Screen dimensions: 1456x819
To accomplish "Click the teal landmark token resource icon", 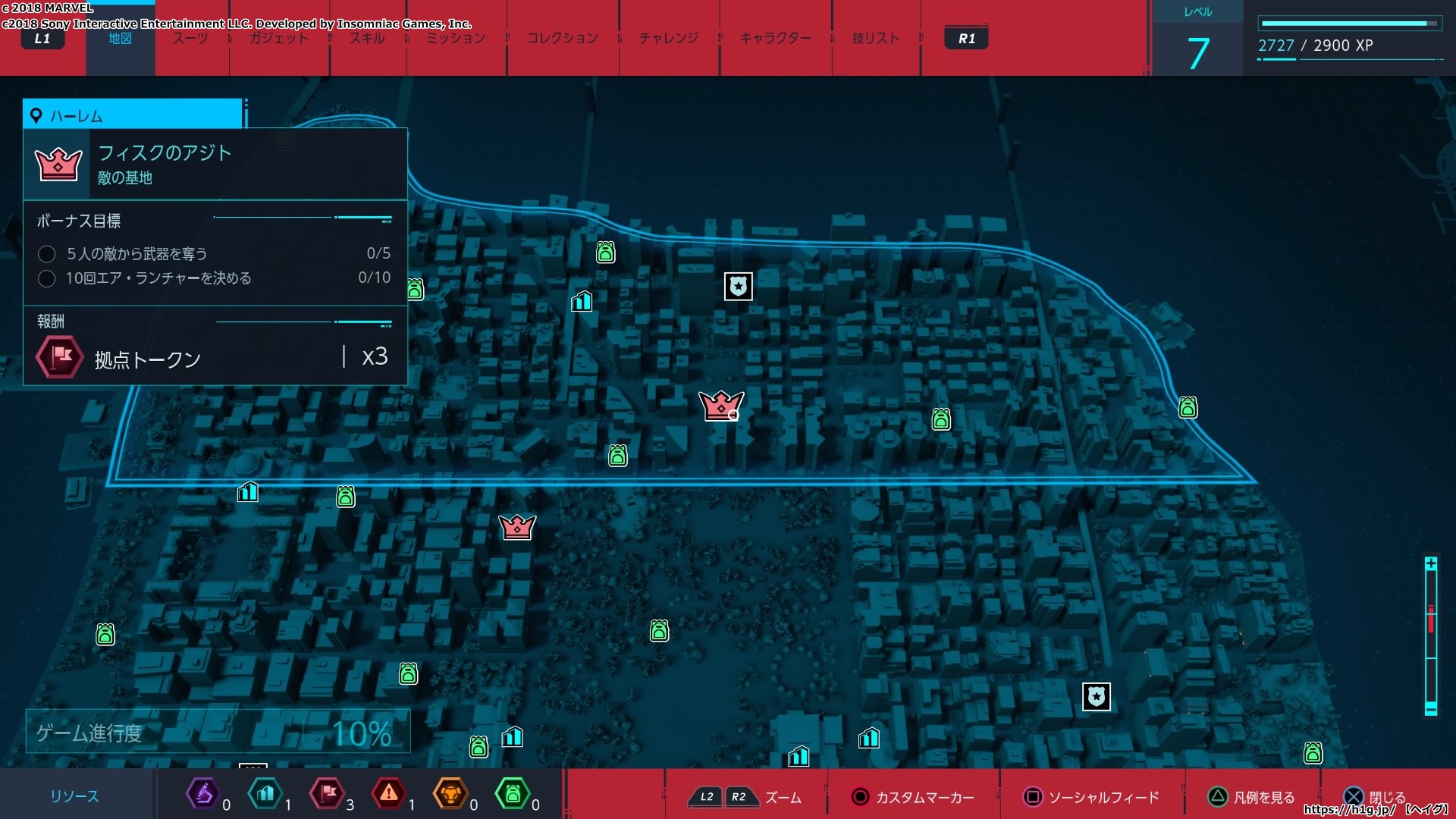I will click(265, 794).
